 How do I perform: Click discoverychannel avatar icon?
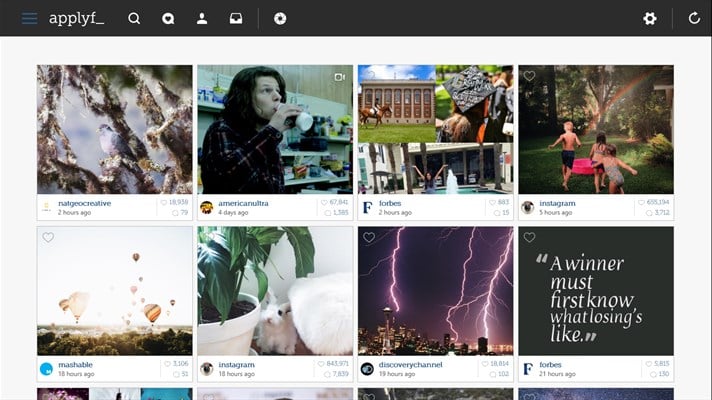pos(367,369)
